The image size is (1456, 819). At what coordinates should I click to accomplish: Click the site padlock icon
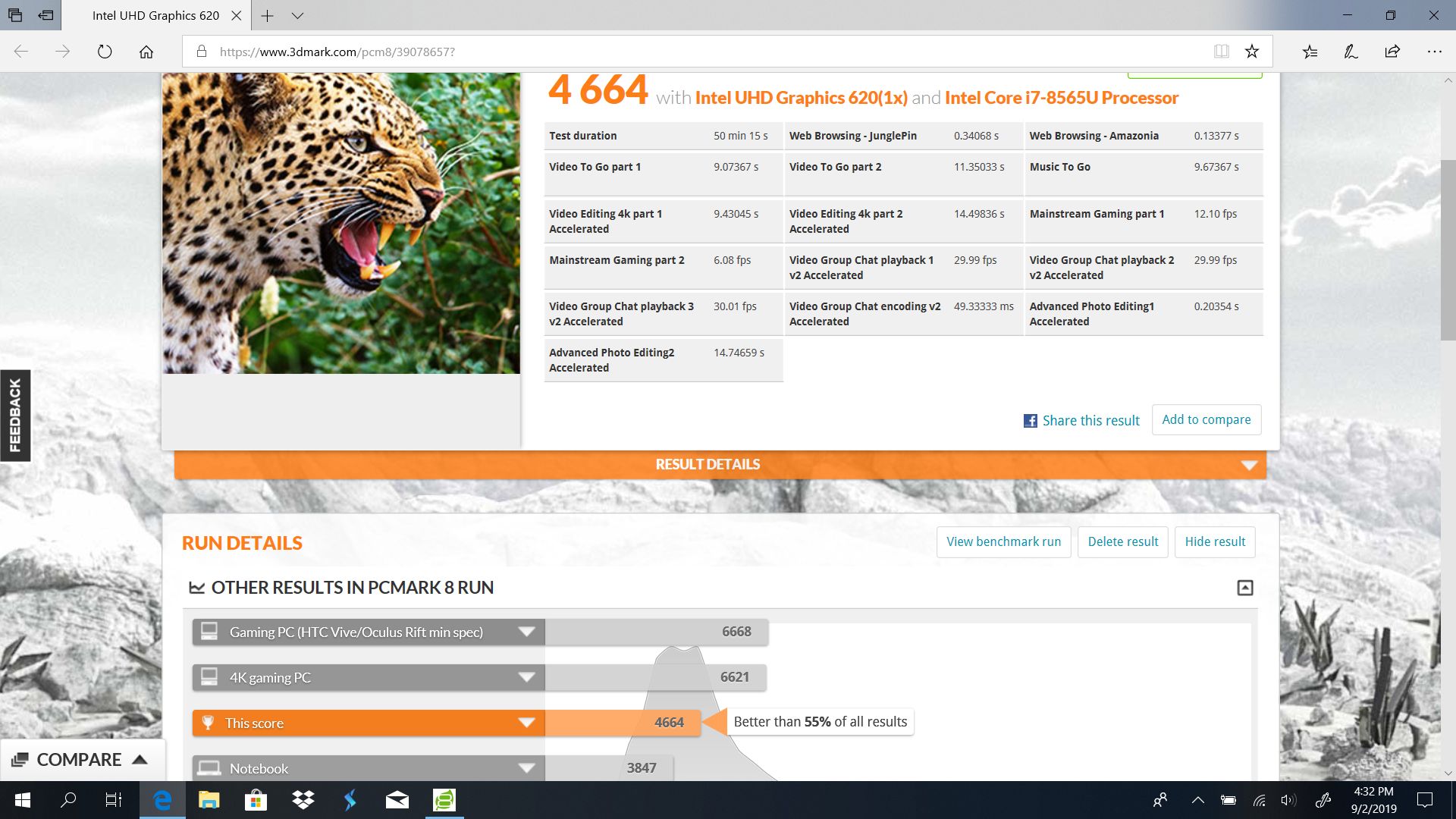[x=201, y=52]
